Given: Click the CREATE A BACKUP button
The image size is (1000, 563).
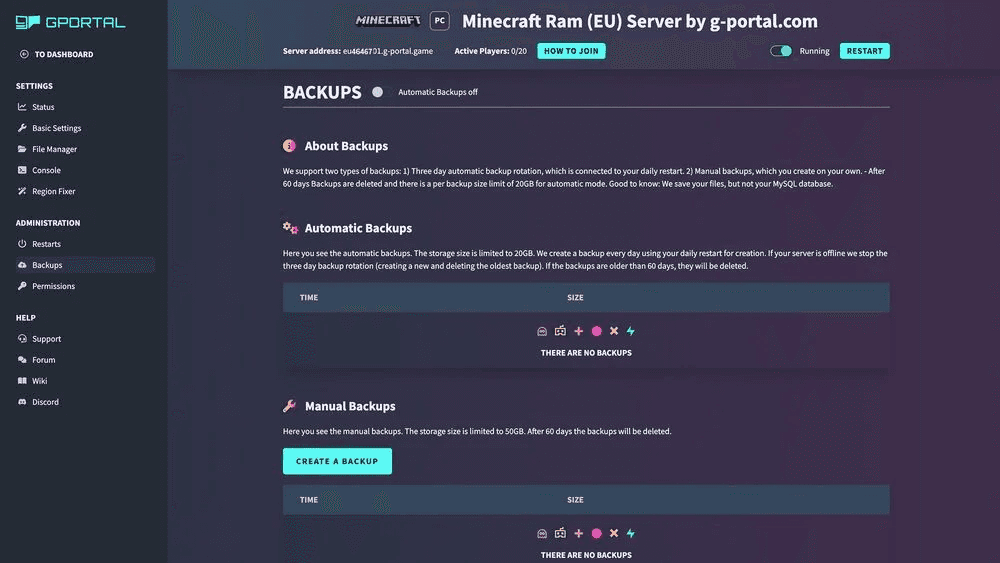Looking at the screenshot, I should [337, 461].
